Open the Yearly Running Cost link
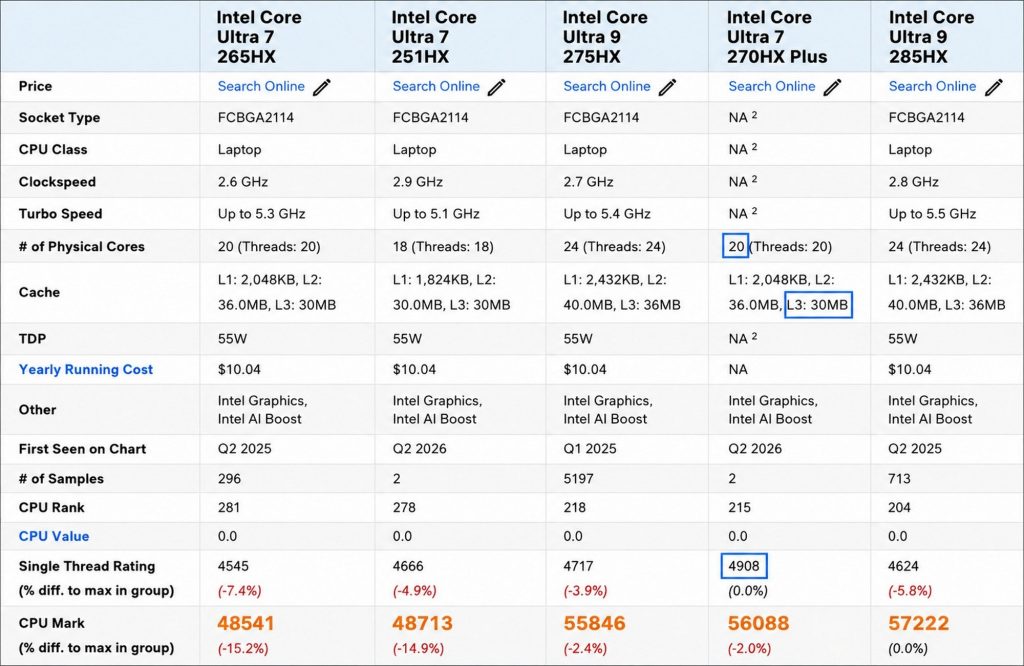The height and width of the screenshot is (666, 1024). (x=86, y=370)
